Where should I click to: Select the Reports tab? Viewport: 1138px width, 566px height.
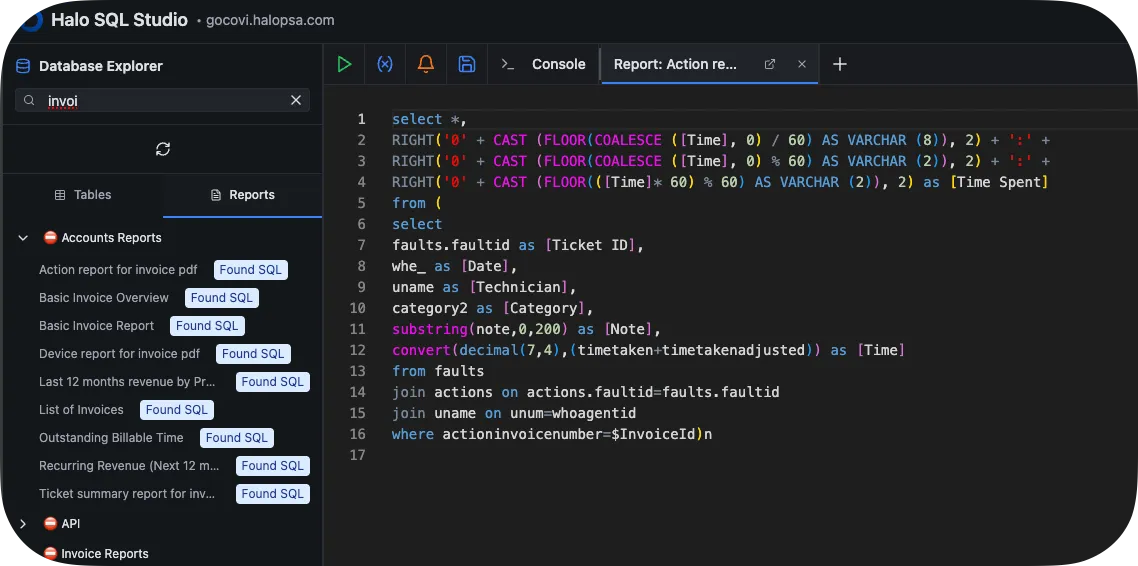point(242,195)
